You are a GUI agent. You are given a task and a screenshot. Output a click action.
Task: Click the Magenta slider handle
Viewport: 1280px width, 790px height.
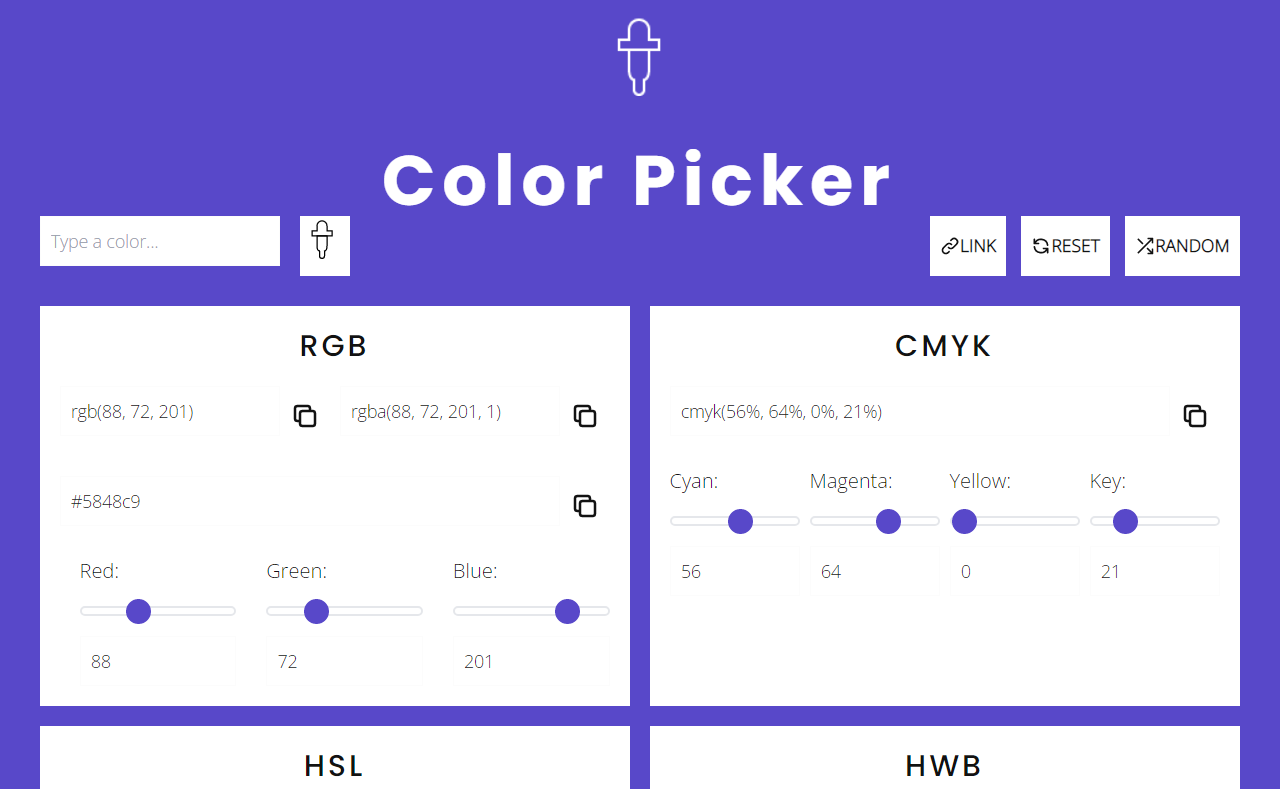(888, 521)
